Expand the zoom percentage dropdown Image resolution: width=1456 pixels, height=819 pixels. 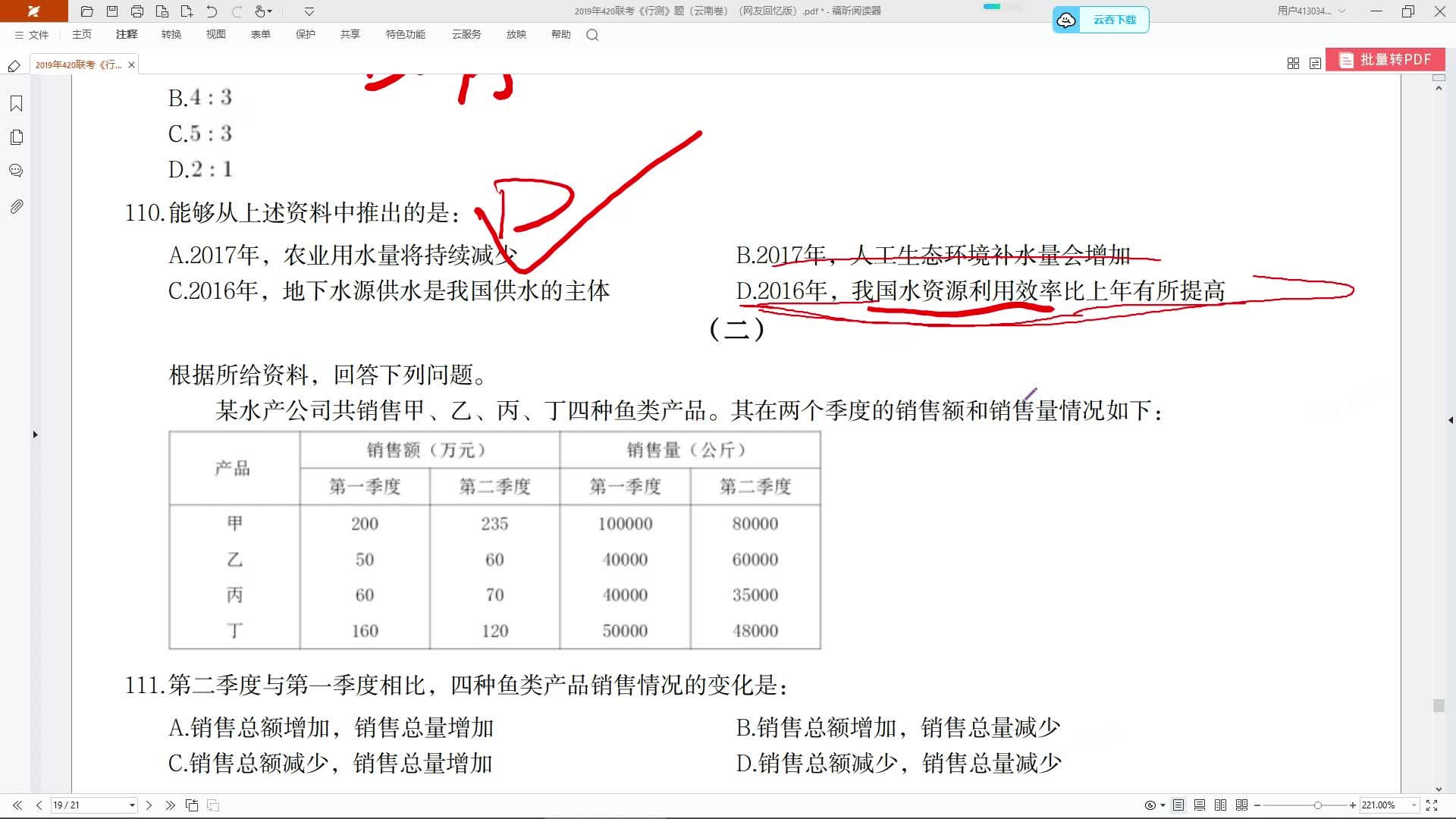(x=1414, y=805)
